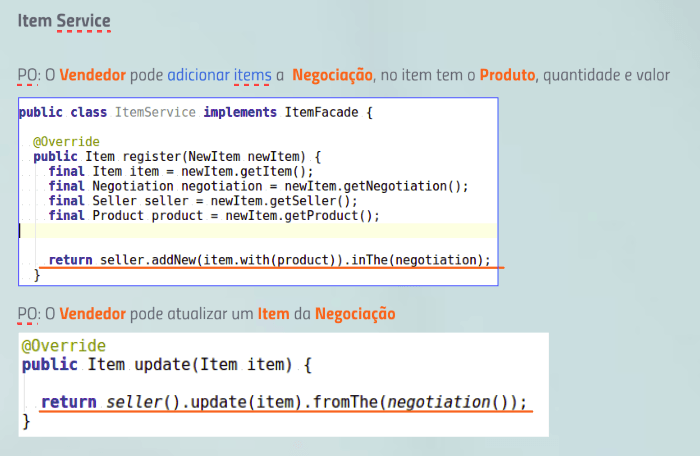Click the underlined 'seller.addNew' return statement

(x=270, y=260)
